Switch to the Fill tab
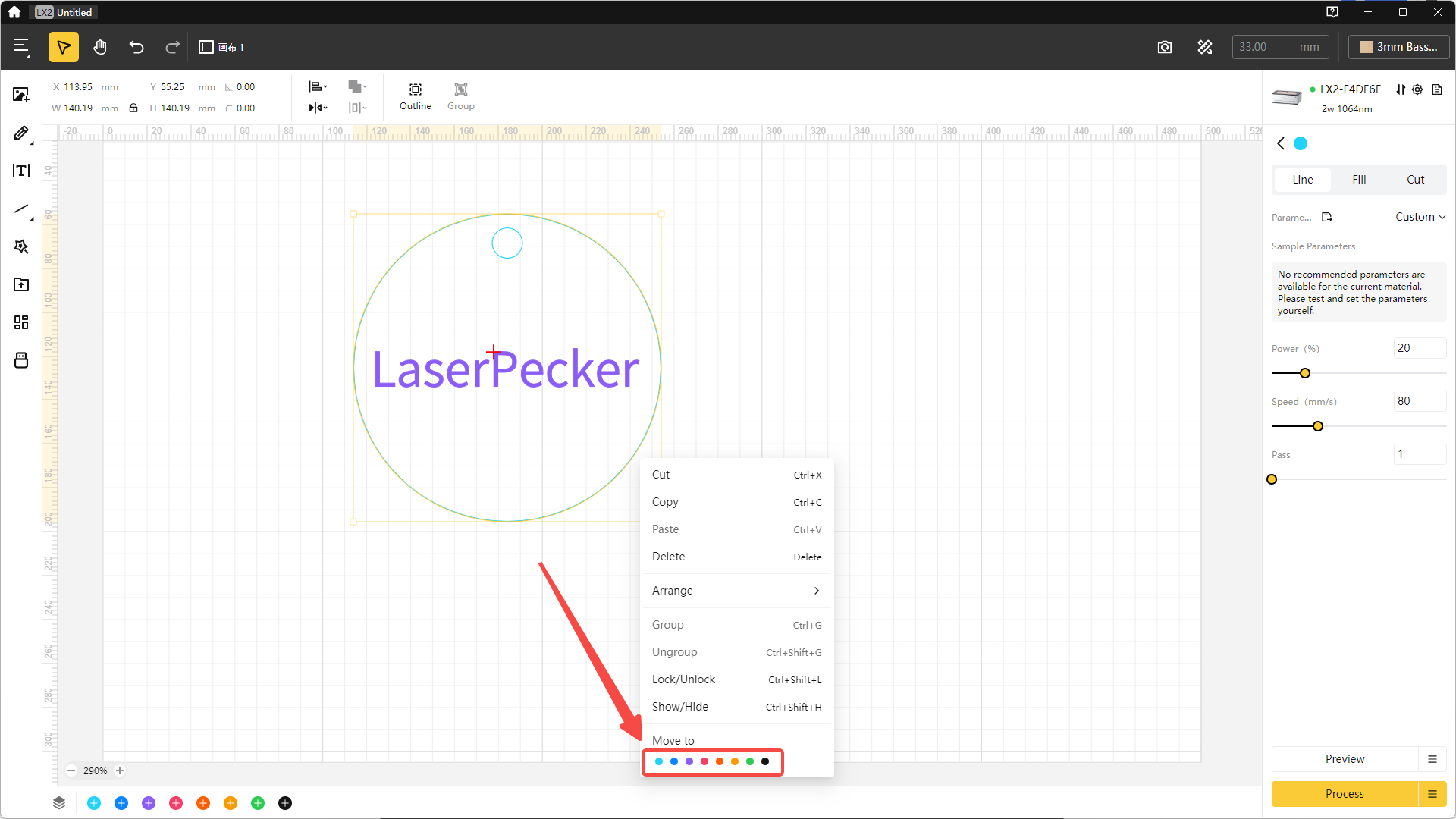Image resolution: width=1456 pixels, height=819 pixels. tap(1359, 180)
